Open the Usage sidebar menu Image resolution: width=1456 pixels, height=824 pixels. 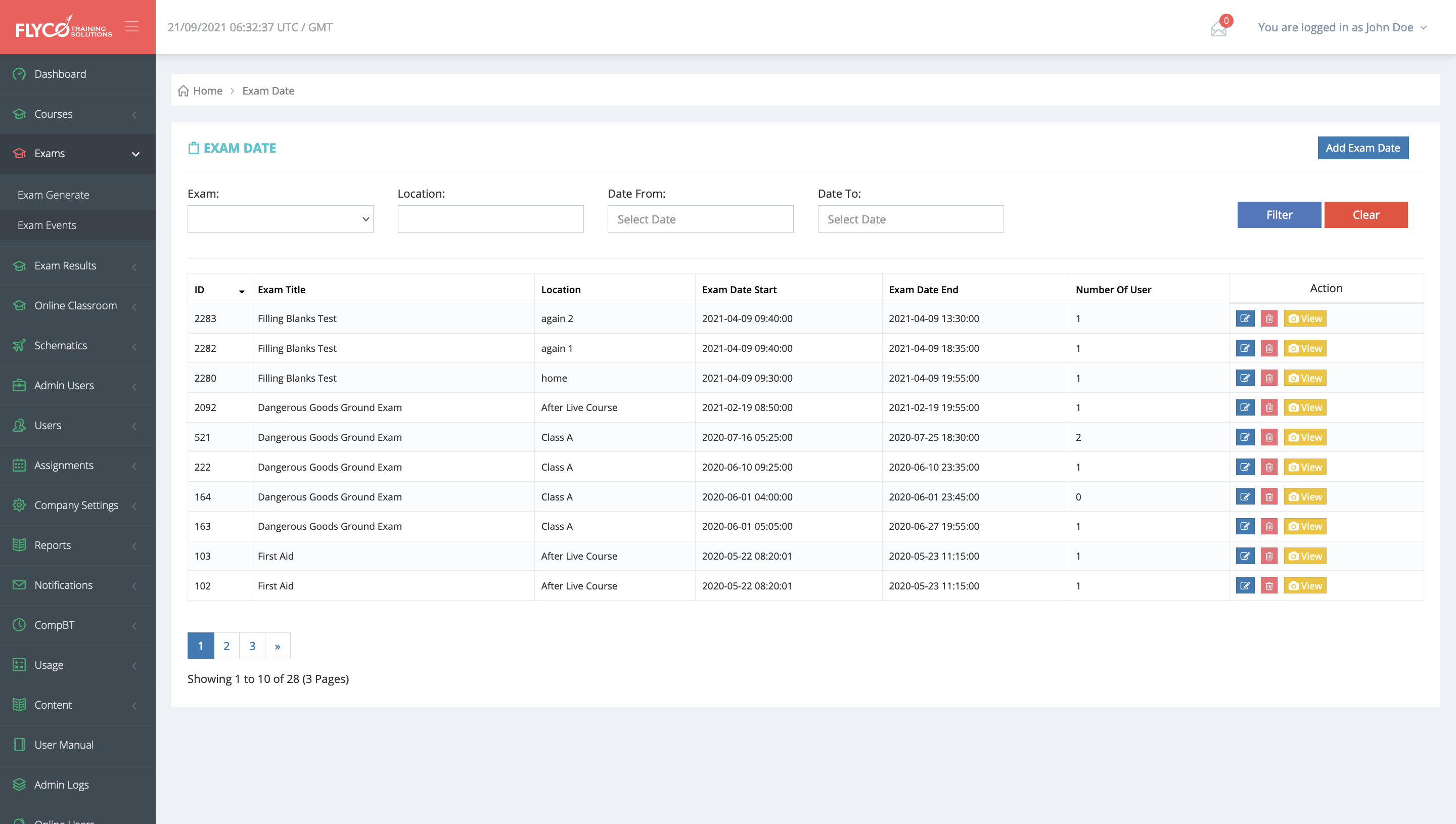point(77,665)
